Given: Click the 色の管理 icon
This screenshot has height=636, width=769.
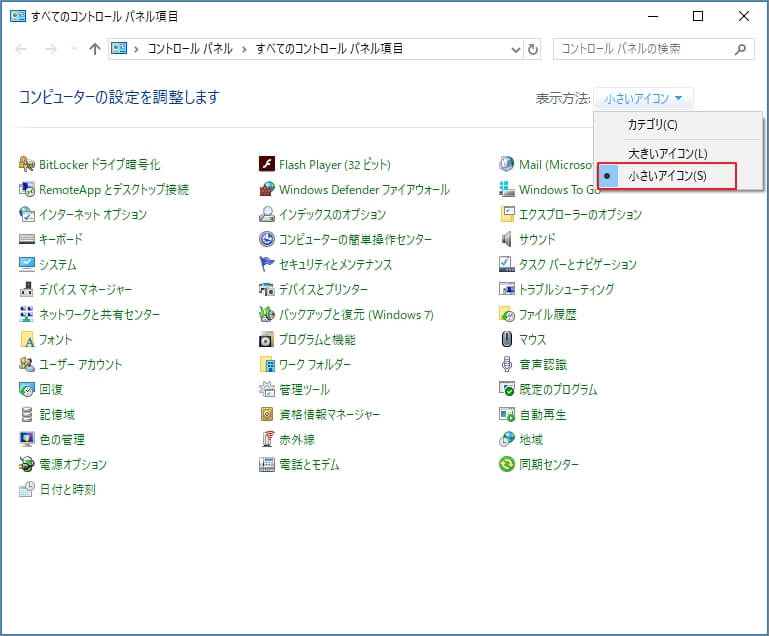Looking at the screenshot, I should click(x=26, y=439).
